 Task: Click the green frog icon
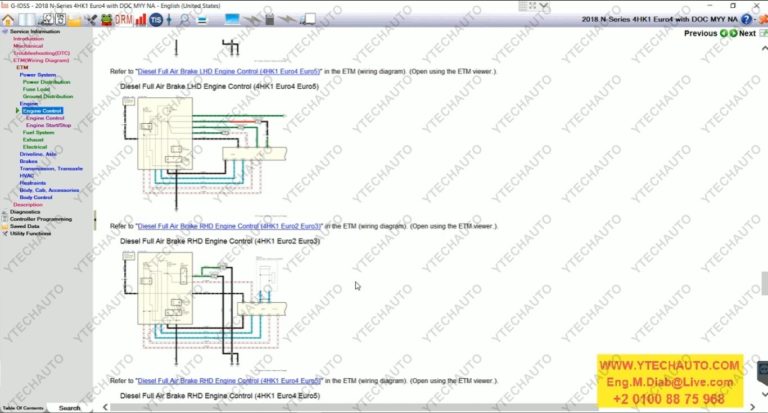(106, 20)
